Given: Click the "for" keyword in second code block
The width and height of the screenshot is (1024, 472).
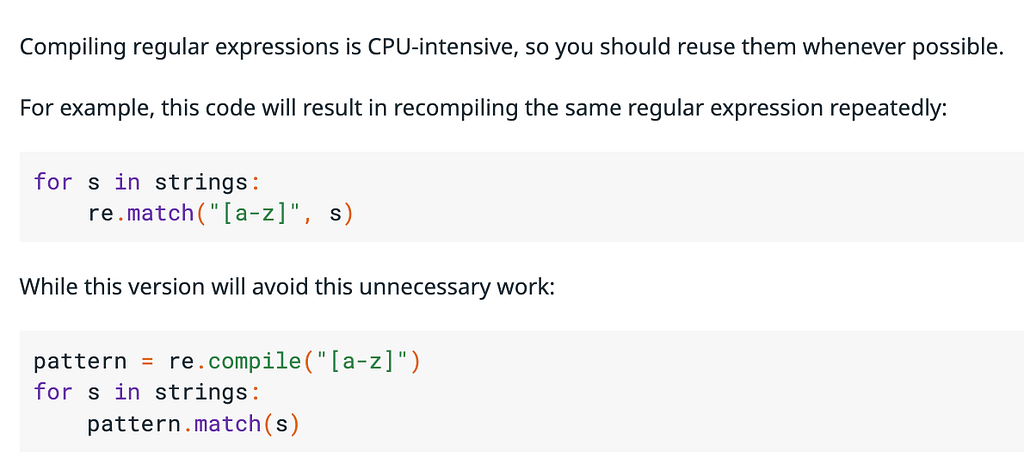Looking at the screenshot, I should pyautogui.click(x=54, y=392).
